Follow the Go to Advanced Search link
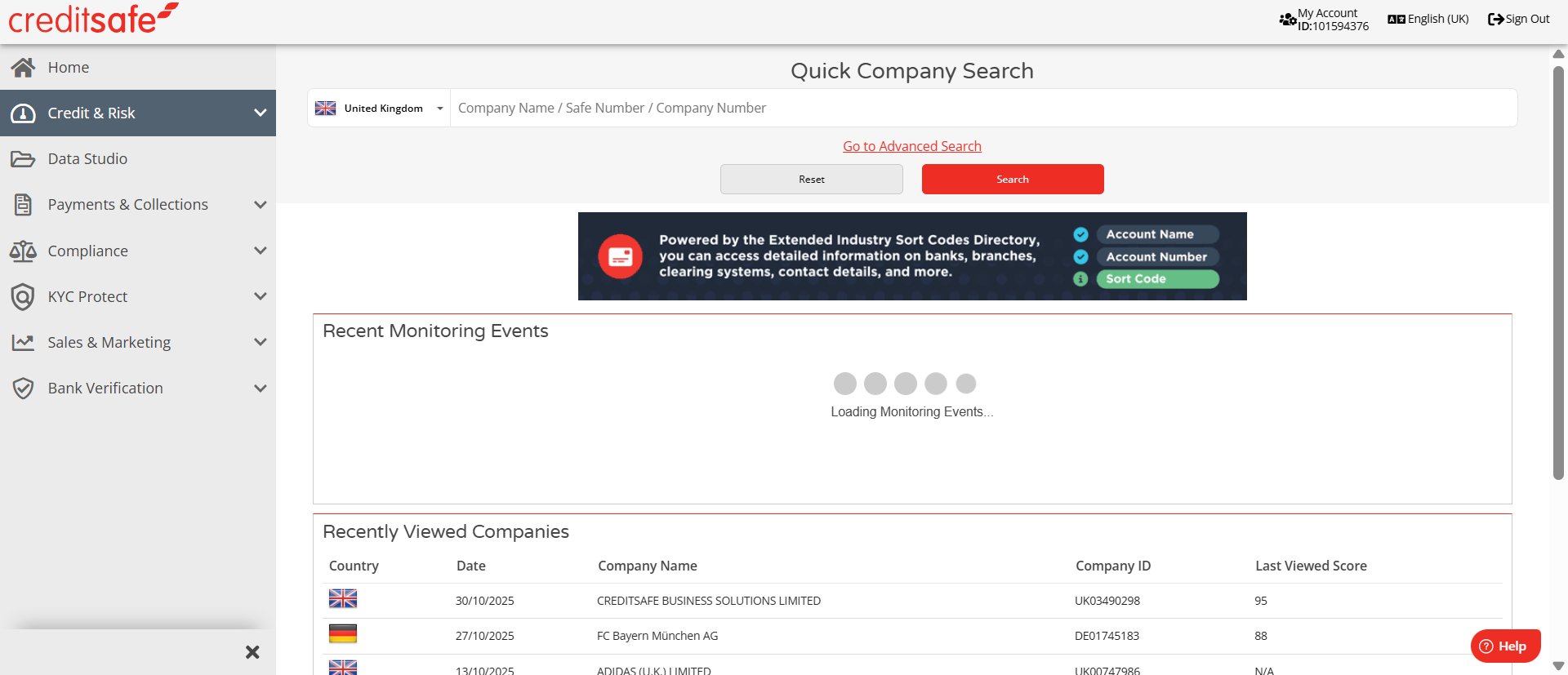Image resolution: width=1568 pixels, height=675 pixels. click(x=911, y=146)
